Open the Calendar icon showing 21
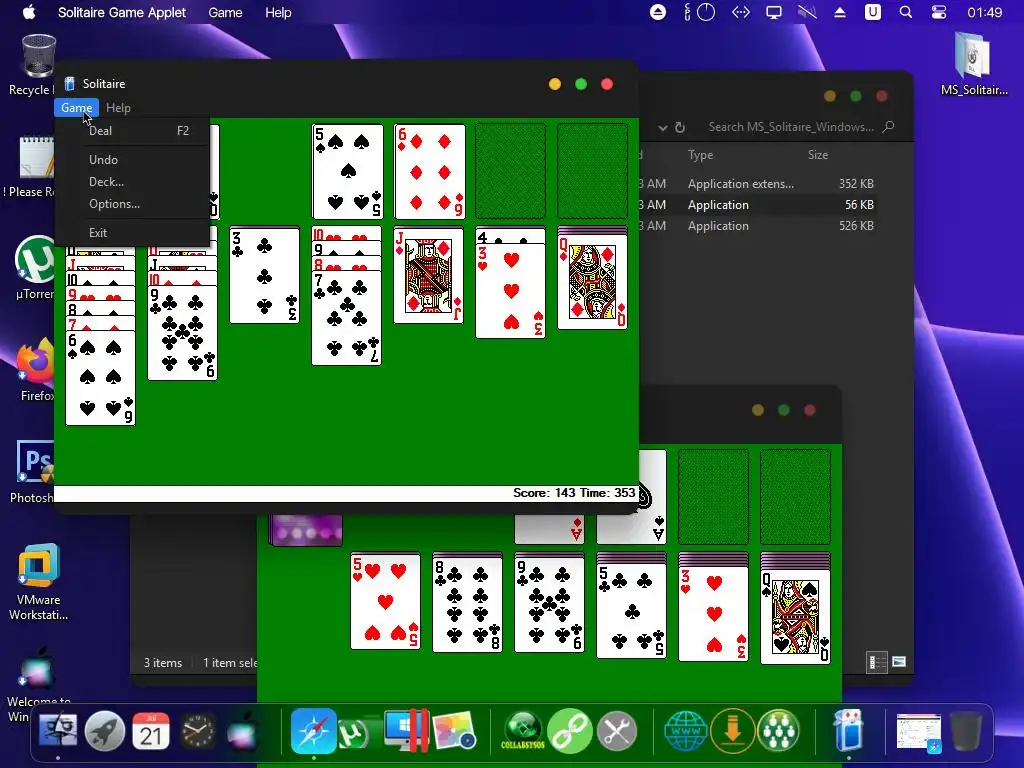1024x768 pixels. click(151, 731)
